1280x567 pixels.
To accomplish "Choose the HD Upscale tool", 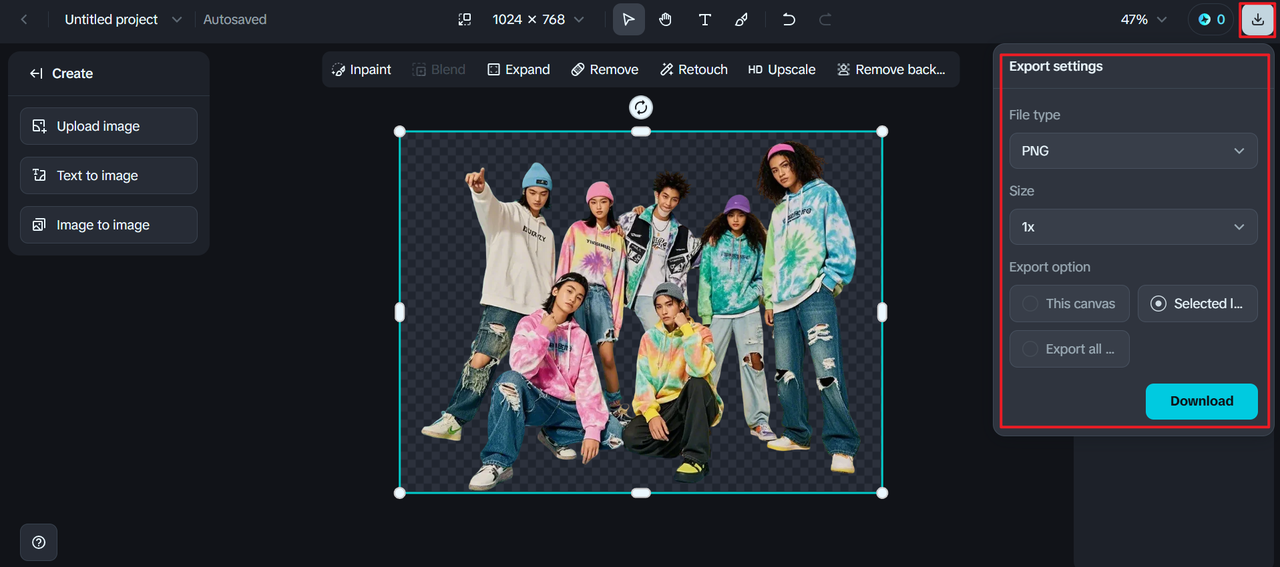I will [782, 69].
